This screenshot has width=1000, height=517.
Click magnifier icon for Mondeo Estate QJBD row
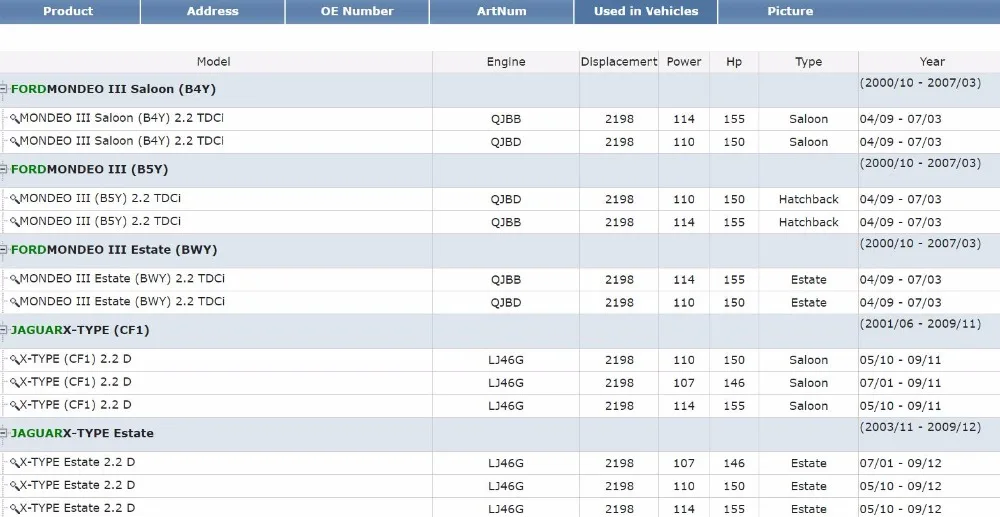(15, 302)
